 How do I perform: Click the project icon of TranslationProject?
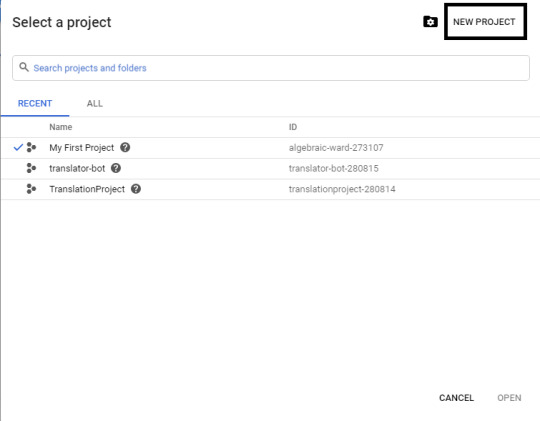[x=31, y=189]
